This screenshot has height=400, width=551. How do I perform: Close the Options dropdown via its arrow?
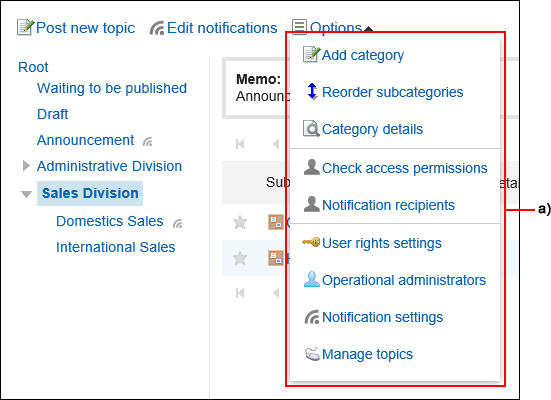click(368, 28)
